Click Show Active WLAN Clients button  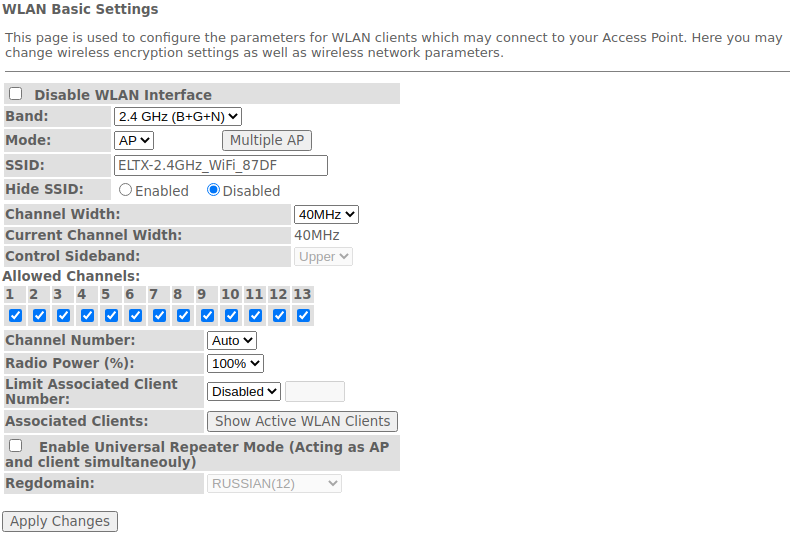click(302, 422)
